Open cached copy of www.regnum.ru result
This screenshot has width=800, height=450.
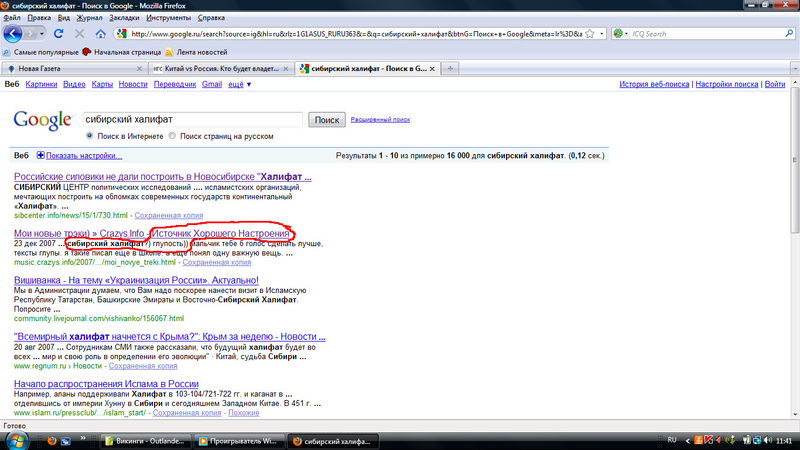point(143,366)
